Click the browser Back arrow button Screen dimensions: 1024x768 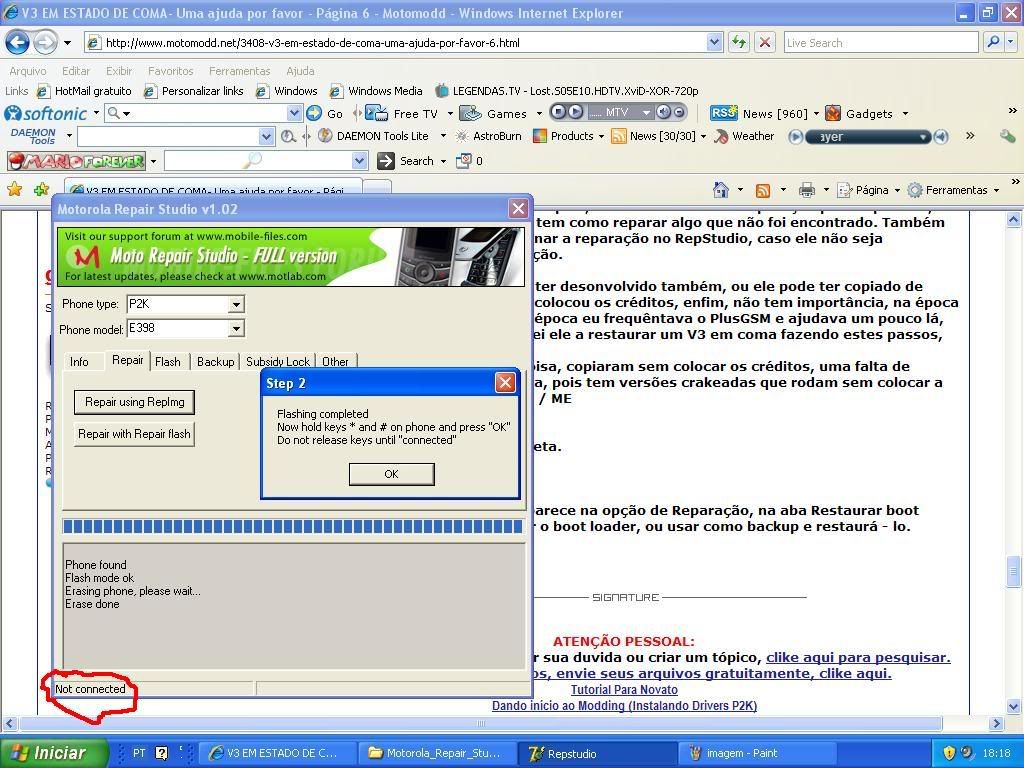point(18,42)
